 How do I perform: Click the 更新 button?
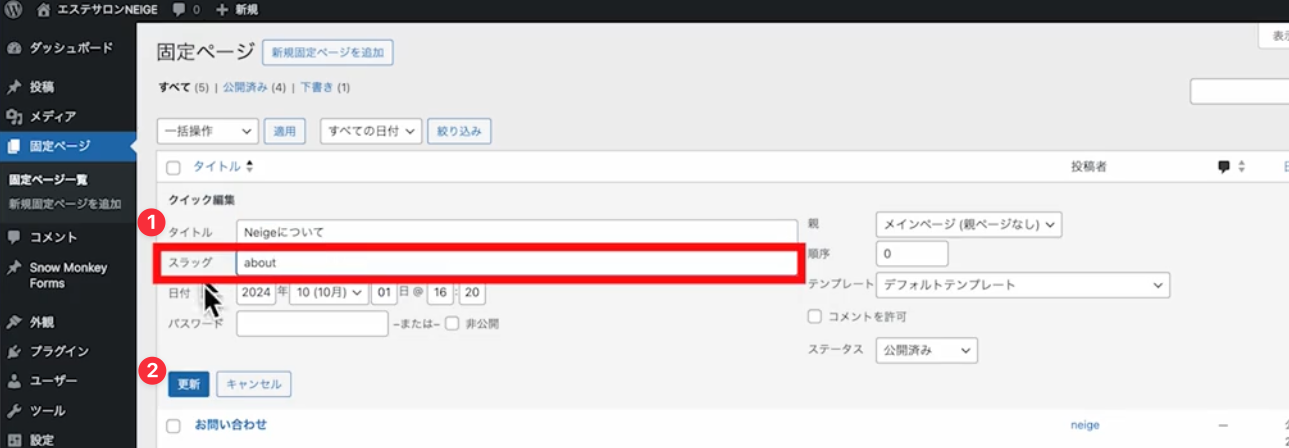[188, 384]
